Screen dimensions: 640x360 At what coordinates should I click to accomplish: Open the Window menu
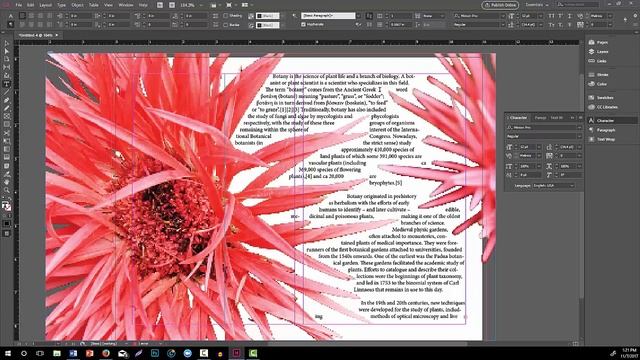point(126,5)
